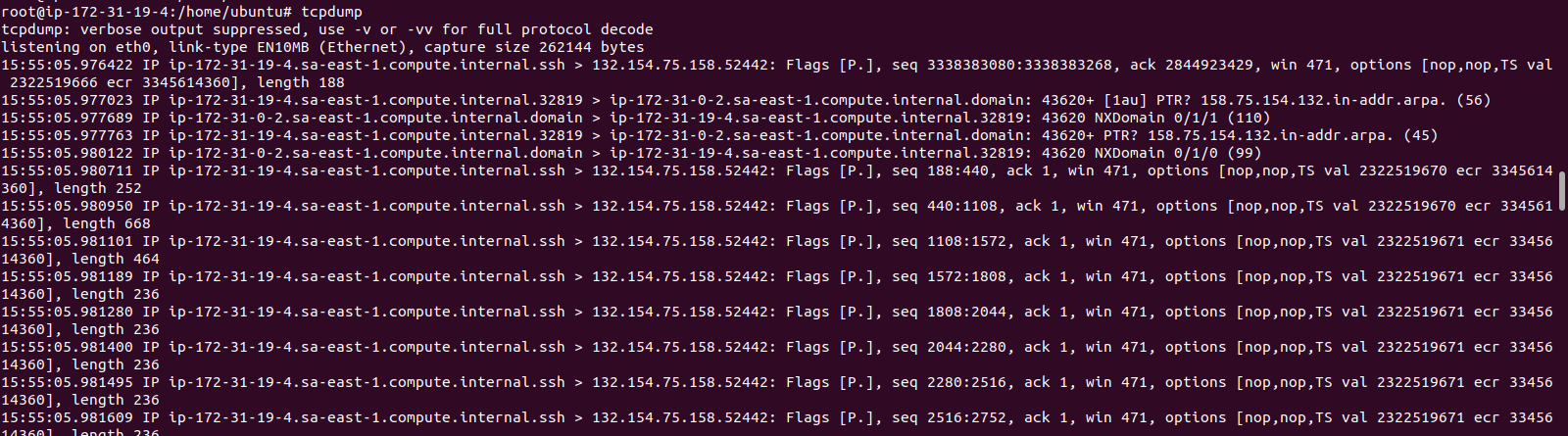Click the "capture size 262144 bytes" text
Viewport: 1568px width, 436px height.
click(535, 47)
